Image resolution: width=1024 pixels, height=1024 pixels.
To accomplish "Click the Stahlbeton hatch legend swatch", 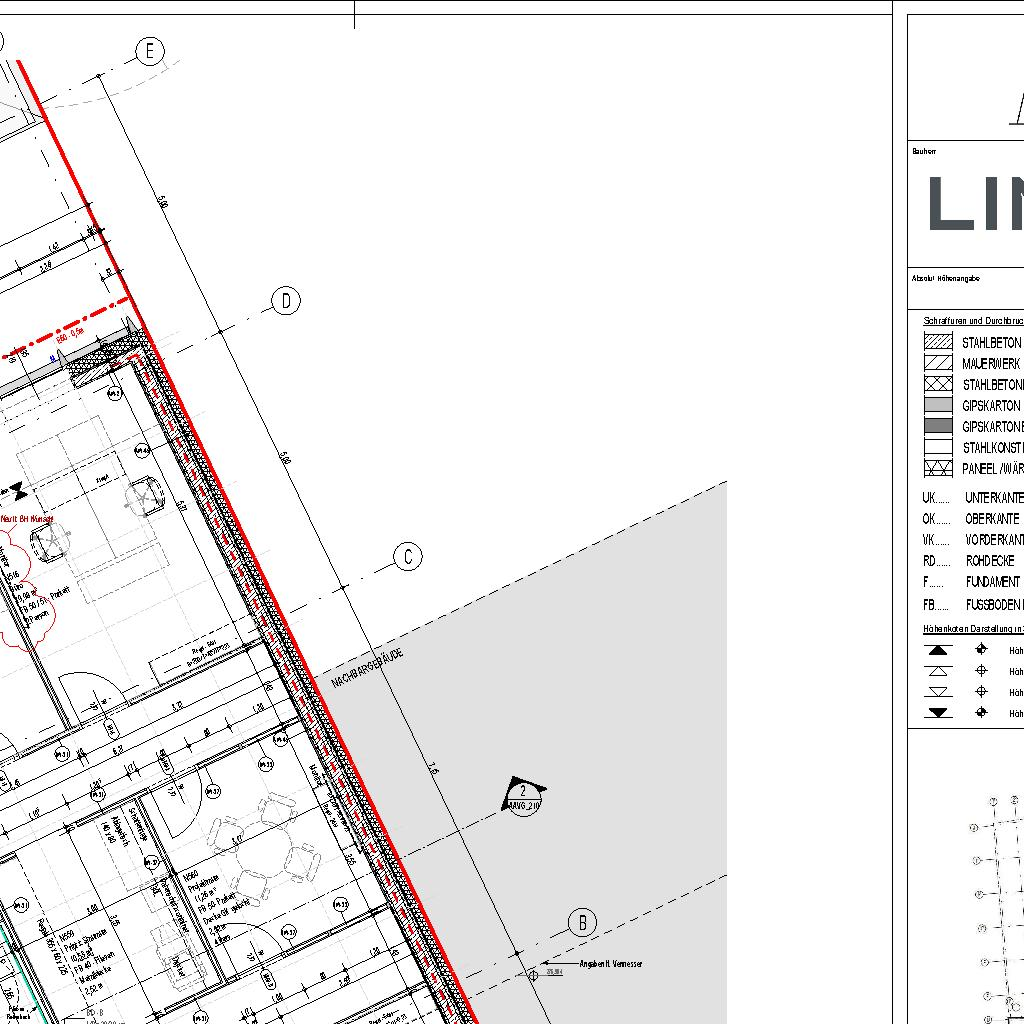I will (938, 342).
